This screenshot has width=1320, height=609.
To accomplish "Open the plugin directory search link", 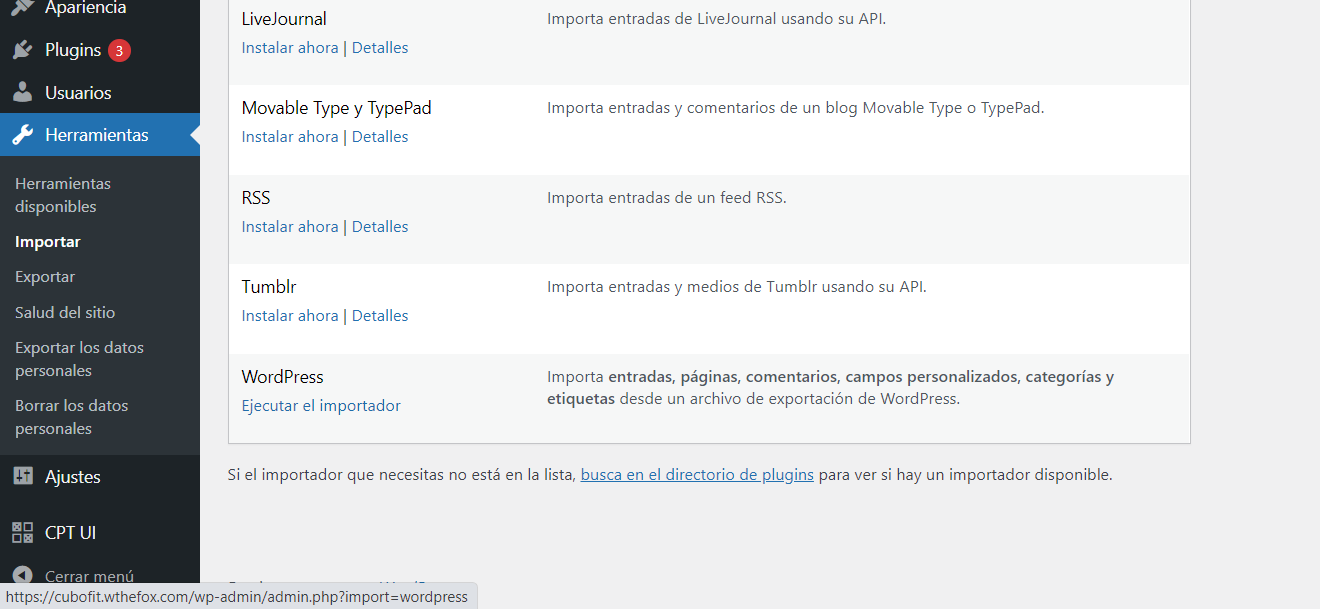I will tap(697, 475).
